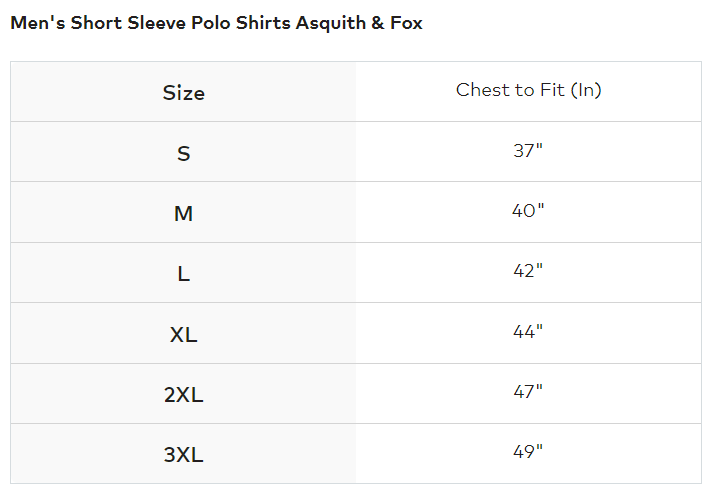The height and width of the screenshot is (495, 712).
Task: Click the Chest to Fit (In) header
Action: click(529, 90)
